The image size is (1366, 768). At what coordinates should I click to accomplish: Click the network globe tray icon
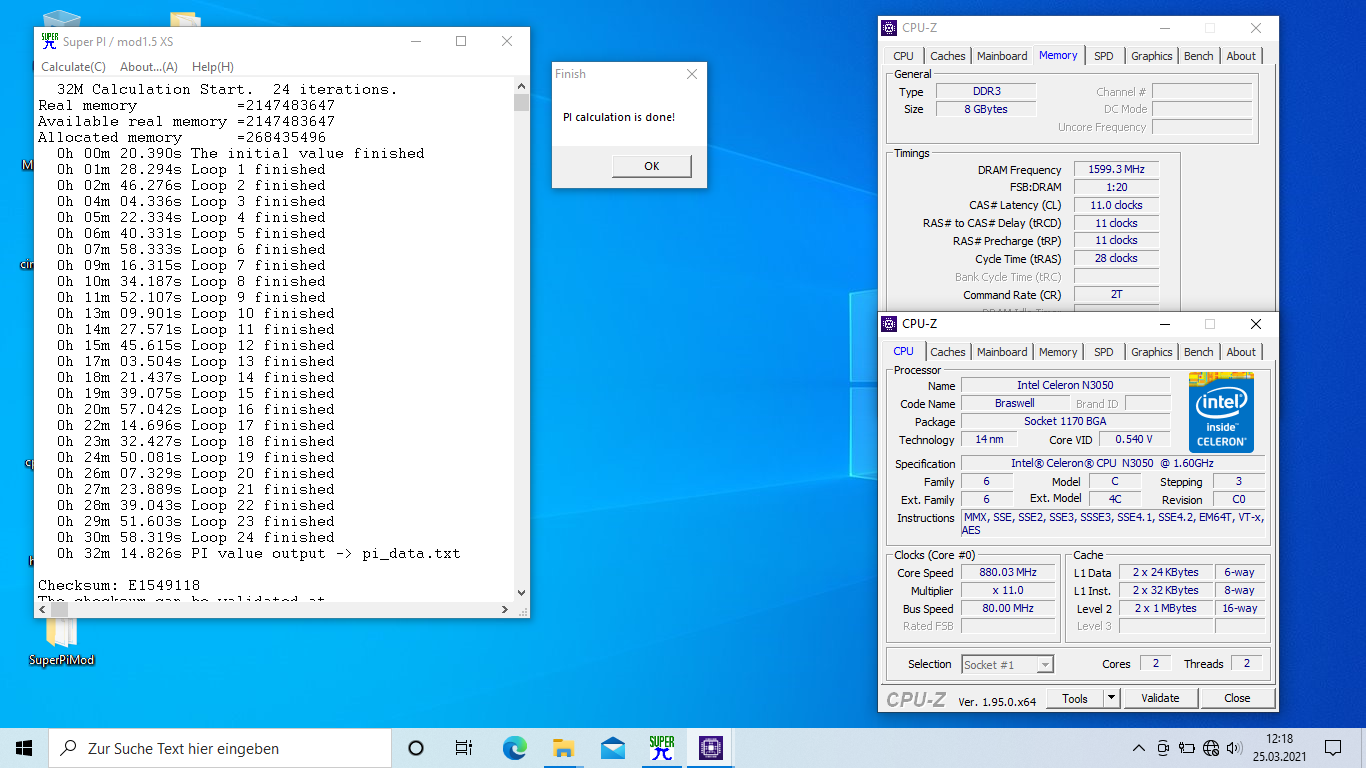point(1211,748)
